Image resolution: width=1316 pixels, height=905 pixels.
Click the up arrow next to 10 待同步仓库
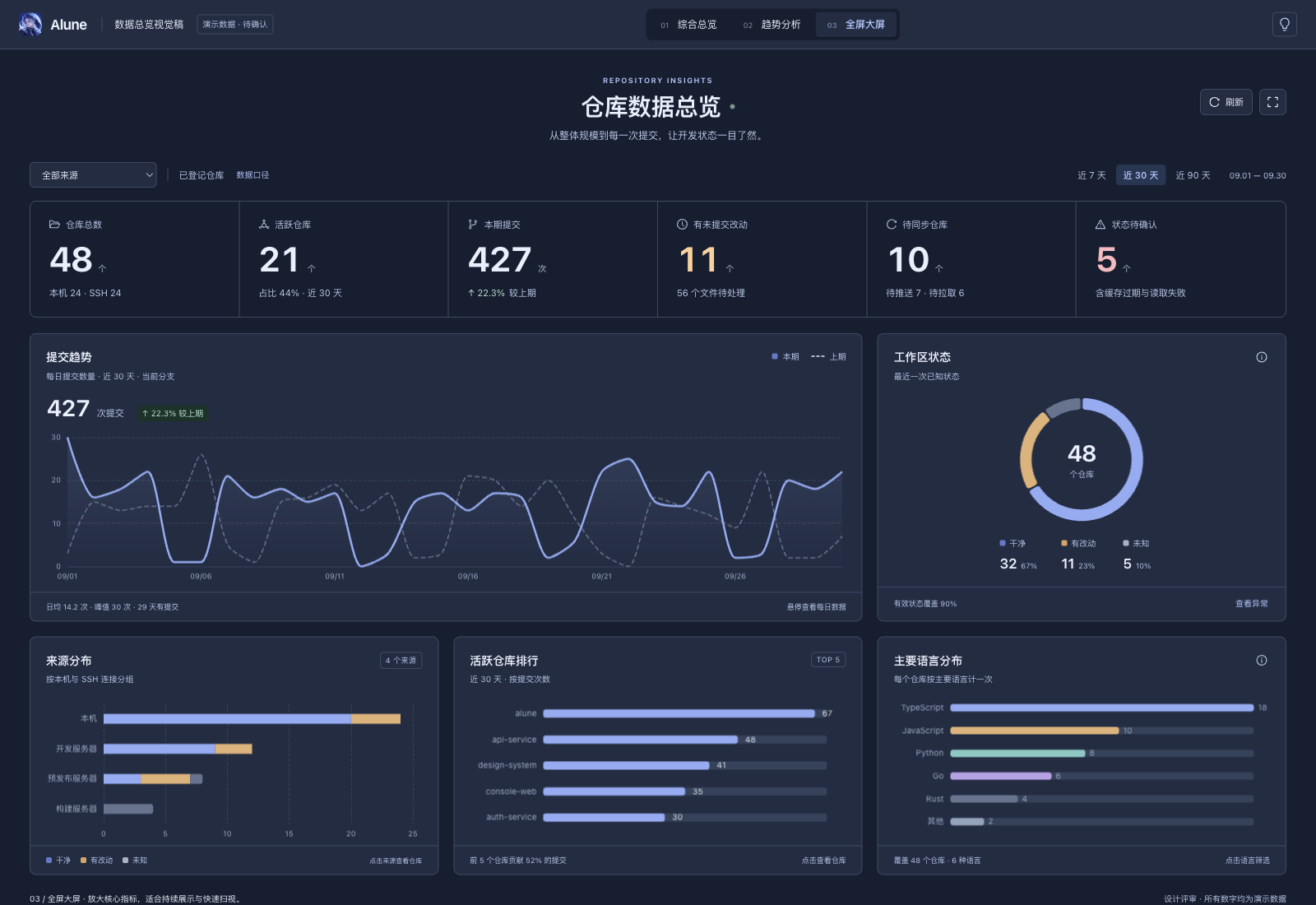point(938,268)
